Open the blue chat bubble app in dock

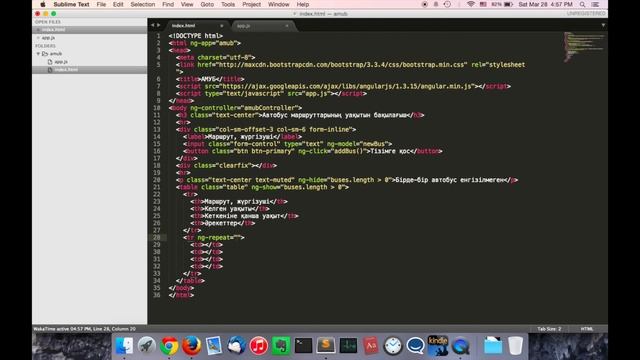416,346
